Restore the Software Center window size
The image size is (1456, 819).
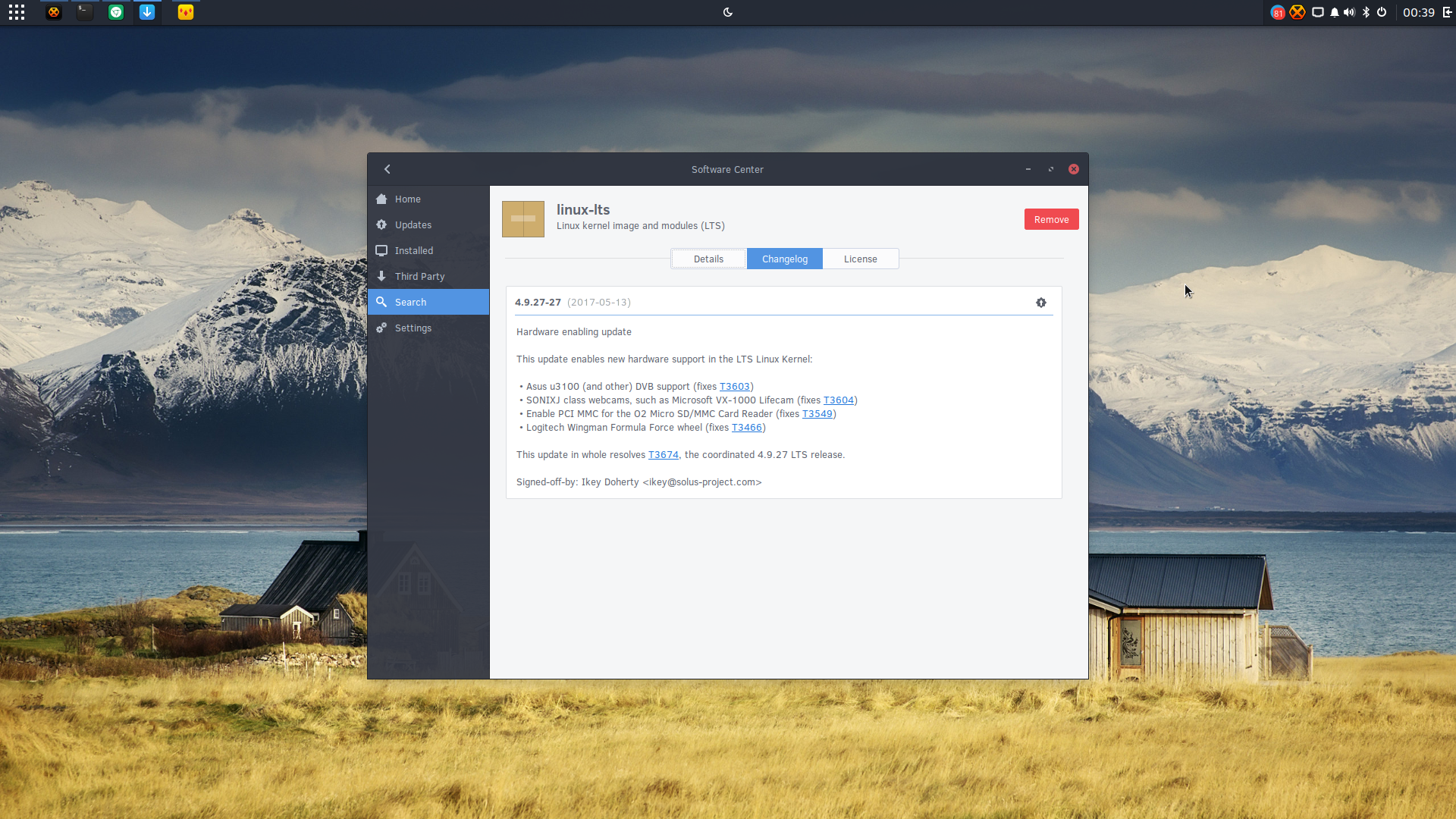pyautogui.click(x=1051, y=169)
